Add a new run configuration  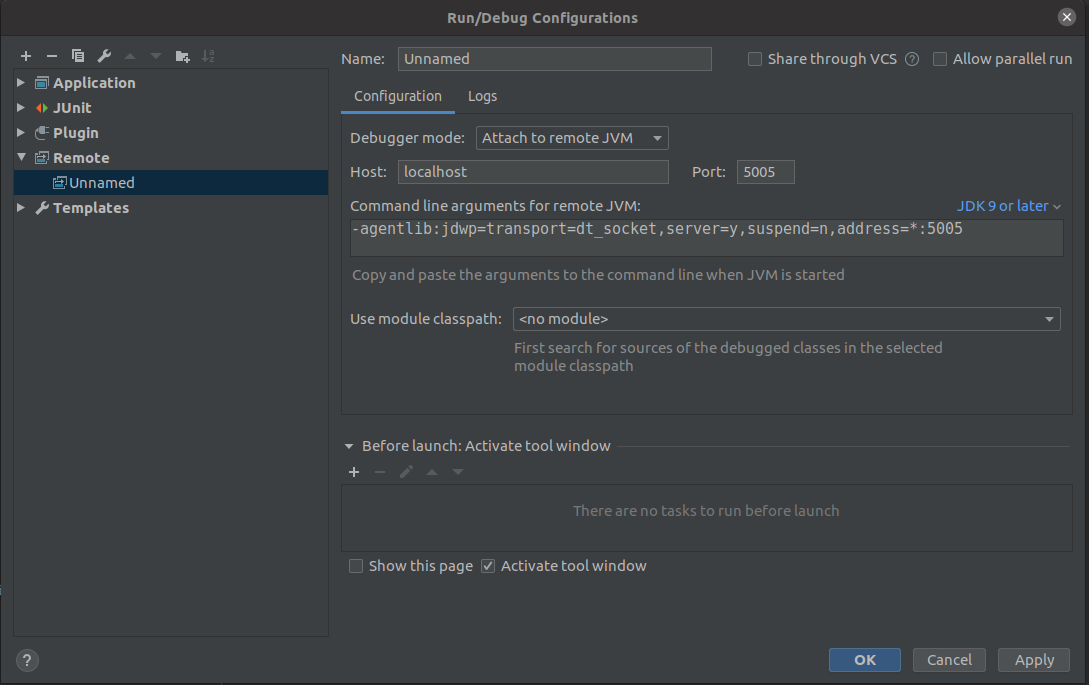tap(26, 56)
